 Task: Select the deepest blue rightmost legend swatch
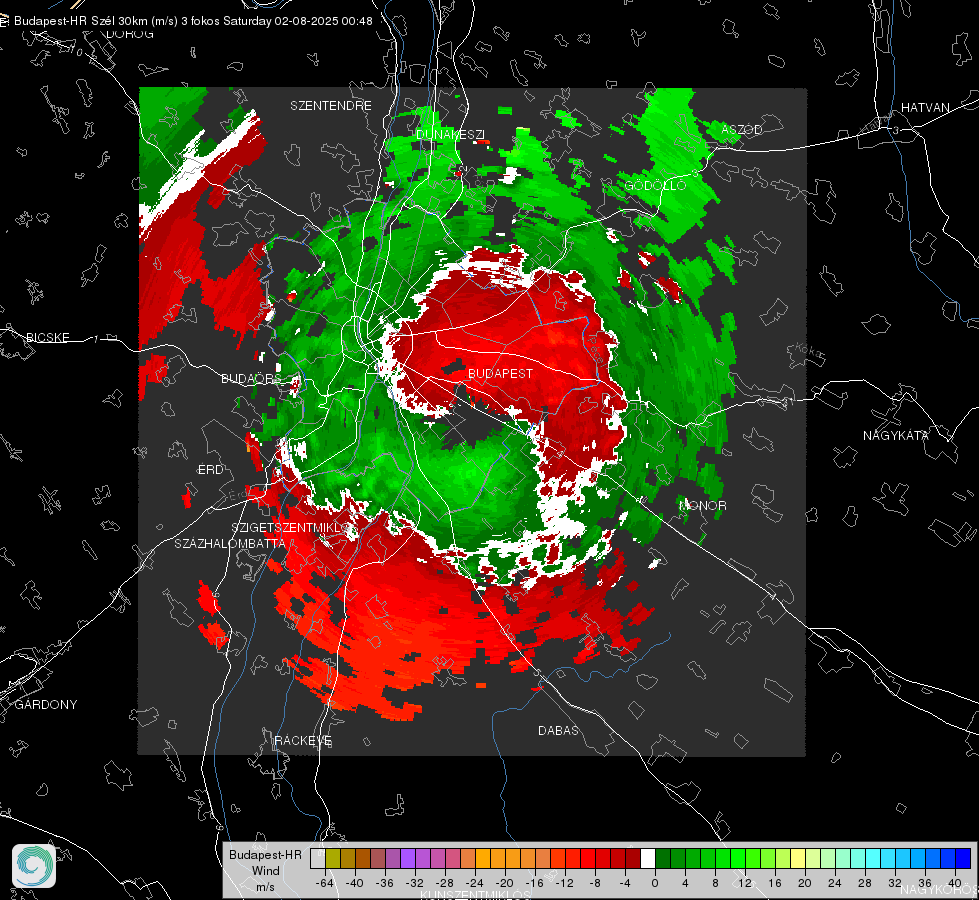tap(963, 859)
